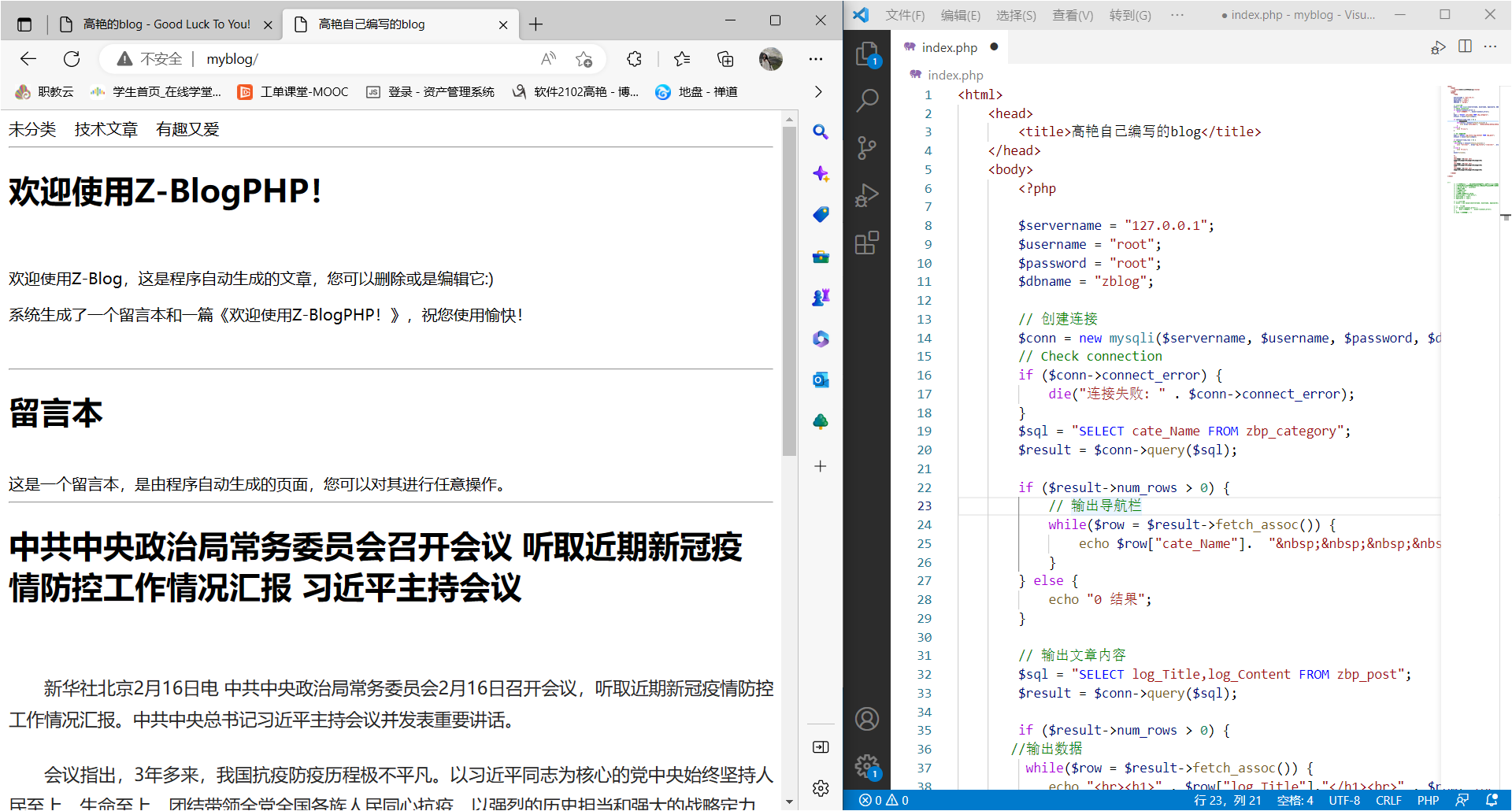Open the VS Code Explorer panel

coord(867,54)
